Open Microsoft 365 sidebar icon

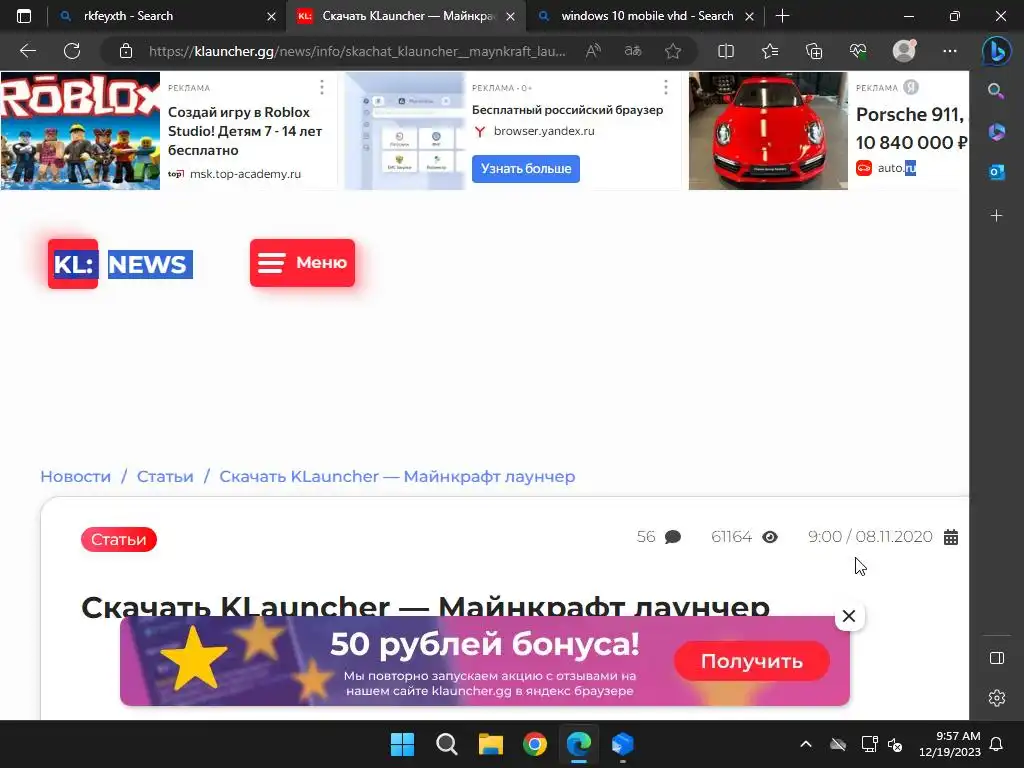point(996,132)
